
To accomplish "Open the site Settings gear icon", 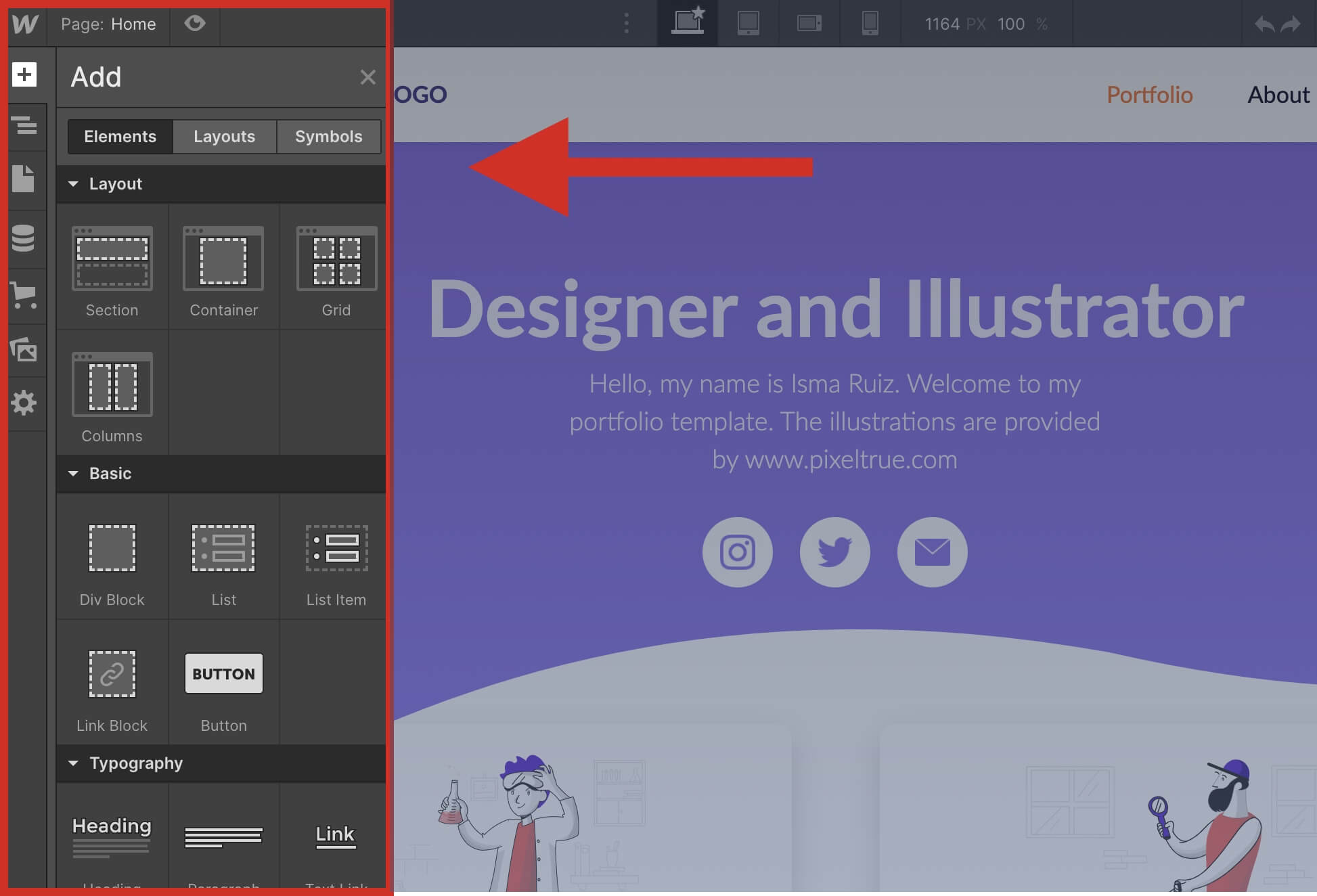I will [24, 403].
